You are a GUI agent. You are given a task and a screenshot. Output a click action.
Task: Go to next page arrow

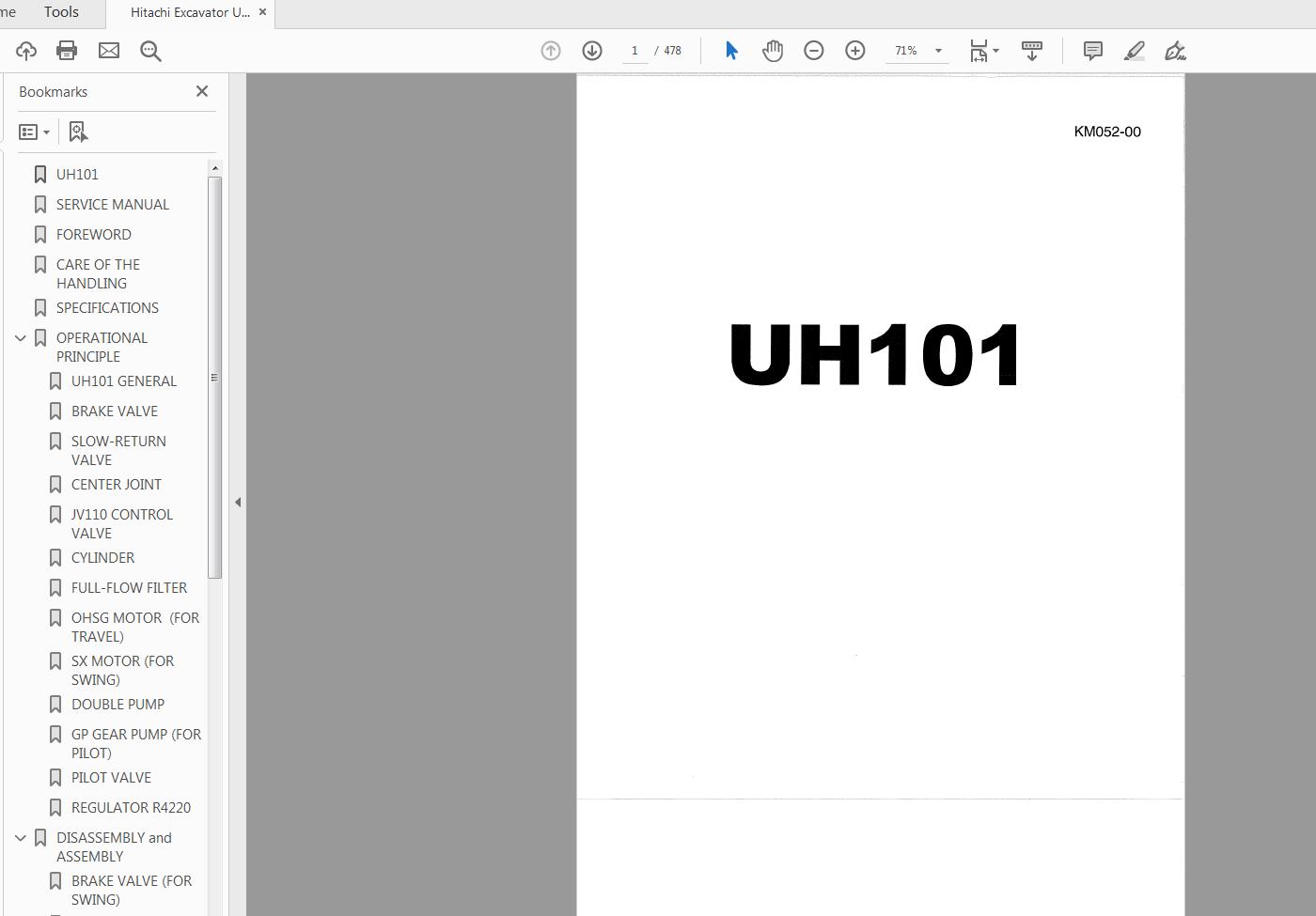click(x=592, y=51)
